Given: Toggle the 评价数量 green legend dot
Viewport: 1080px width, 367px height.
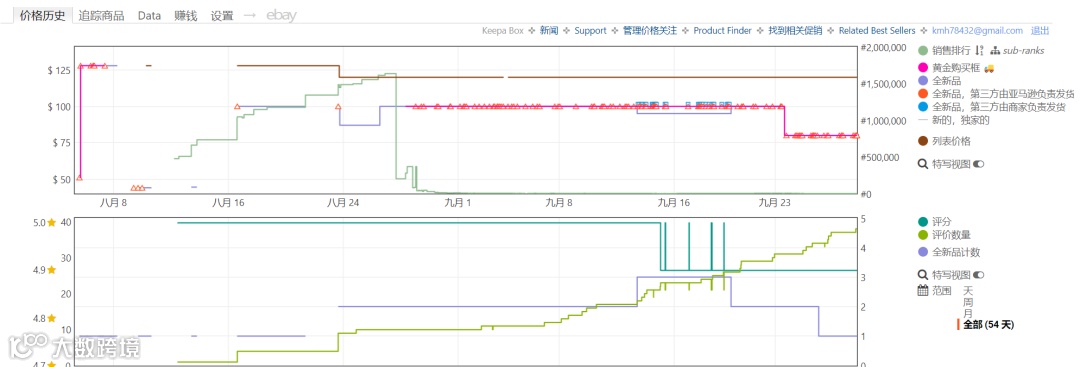Looking at the screenshot, I should coord(924,235).
